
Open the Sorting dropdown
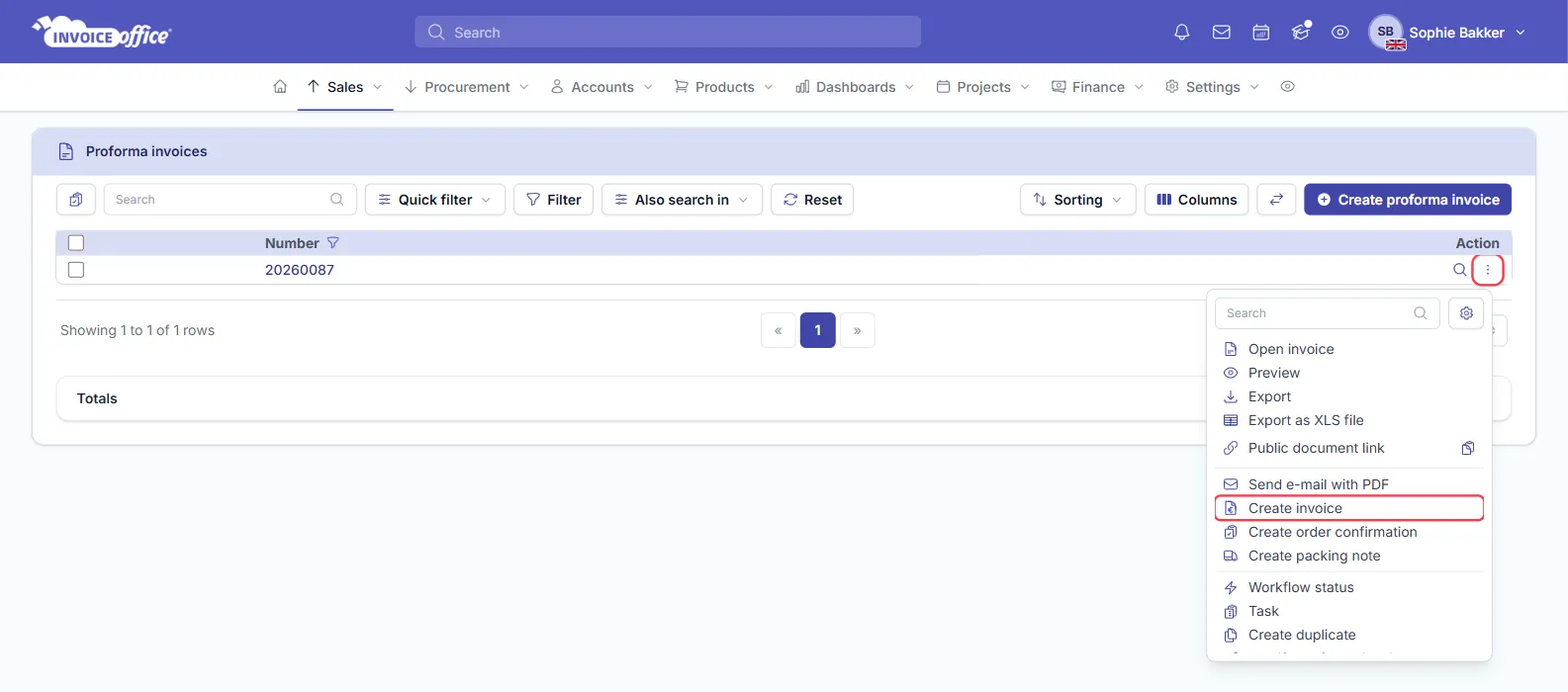(x=1077, y=200)
